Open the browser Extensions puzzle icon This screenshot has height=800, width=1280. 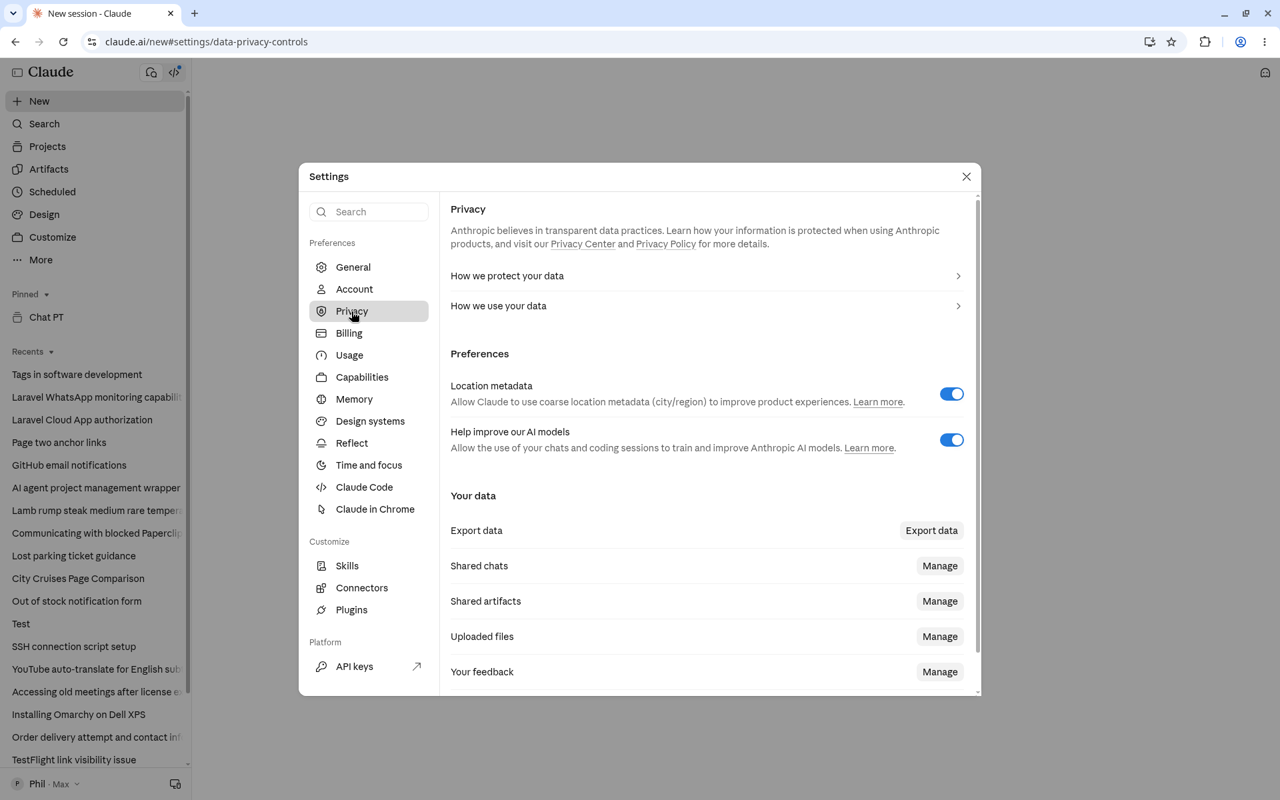click(1205, 42)
